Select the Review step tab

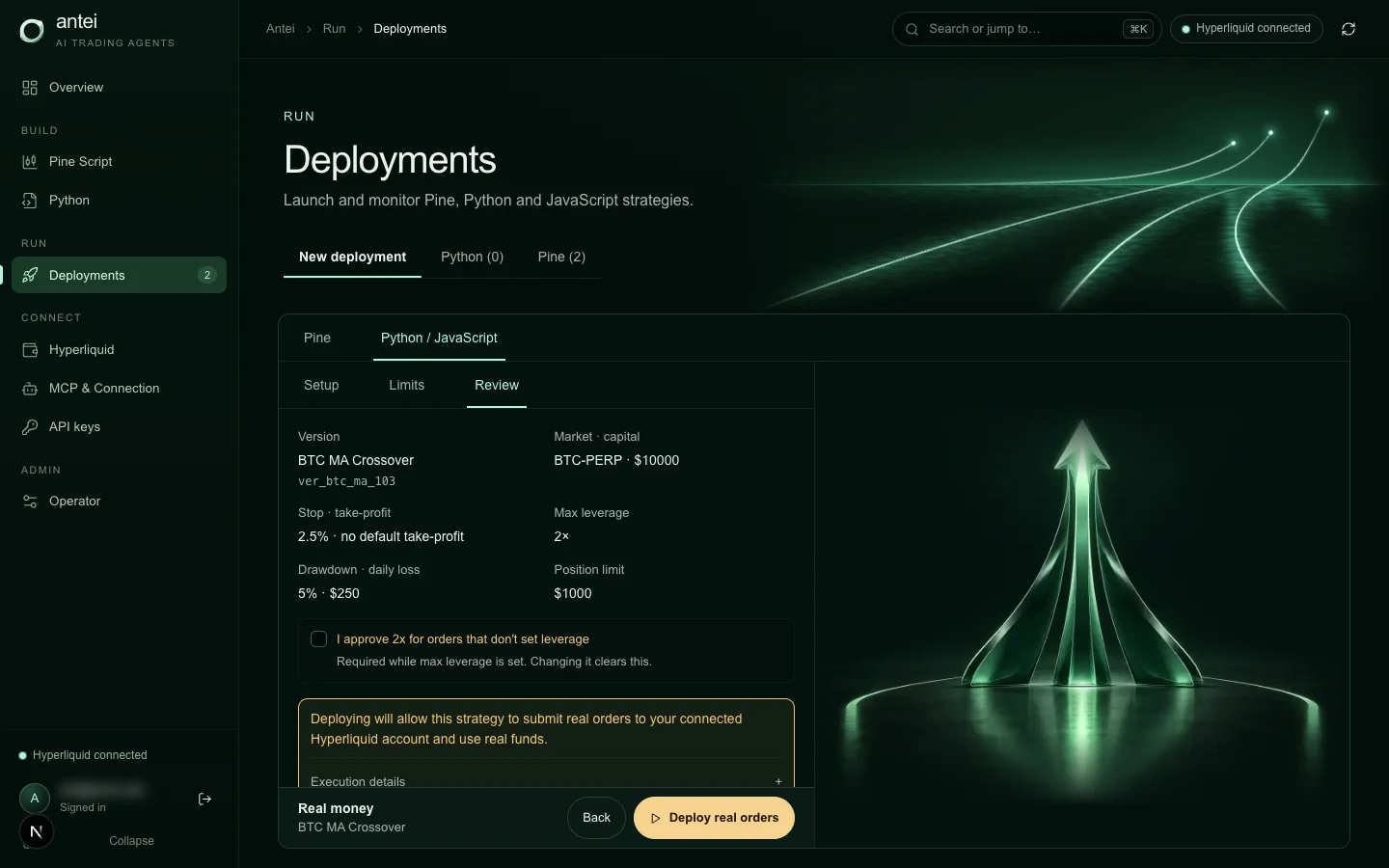pyautogui.click(x=497, y=385)
